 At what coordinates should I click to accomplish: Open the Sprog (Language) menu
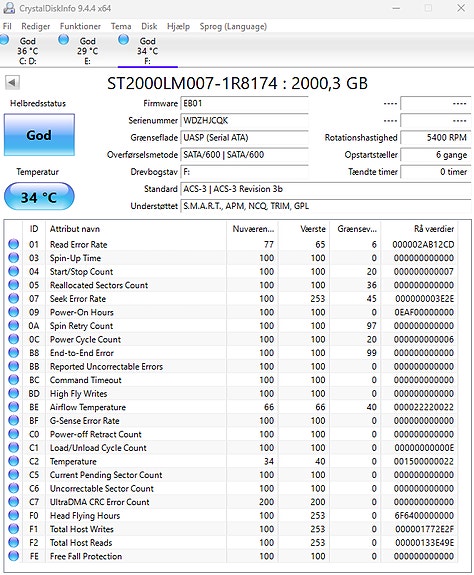tap(233, 26)
